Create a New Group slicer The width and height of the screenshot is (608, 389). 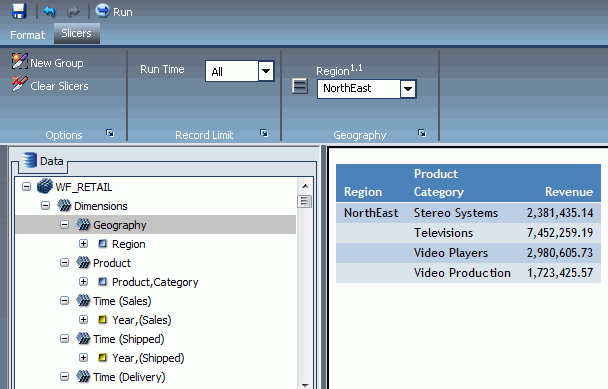tap(47, 62)
